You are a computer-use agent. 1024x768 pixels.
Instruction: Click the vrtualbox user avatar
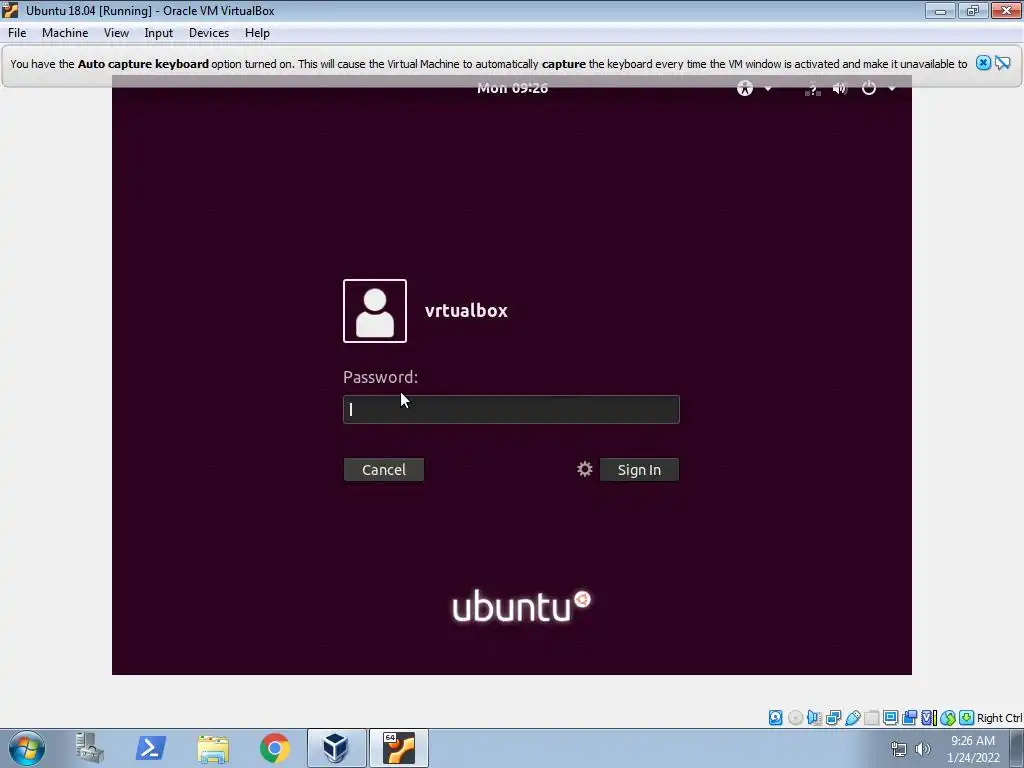pos(375,311)
